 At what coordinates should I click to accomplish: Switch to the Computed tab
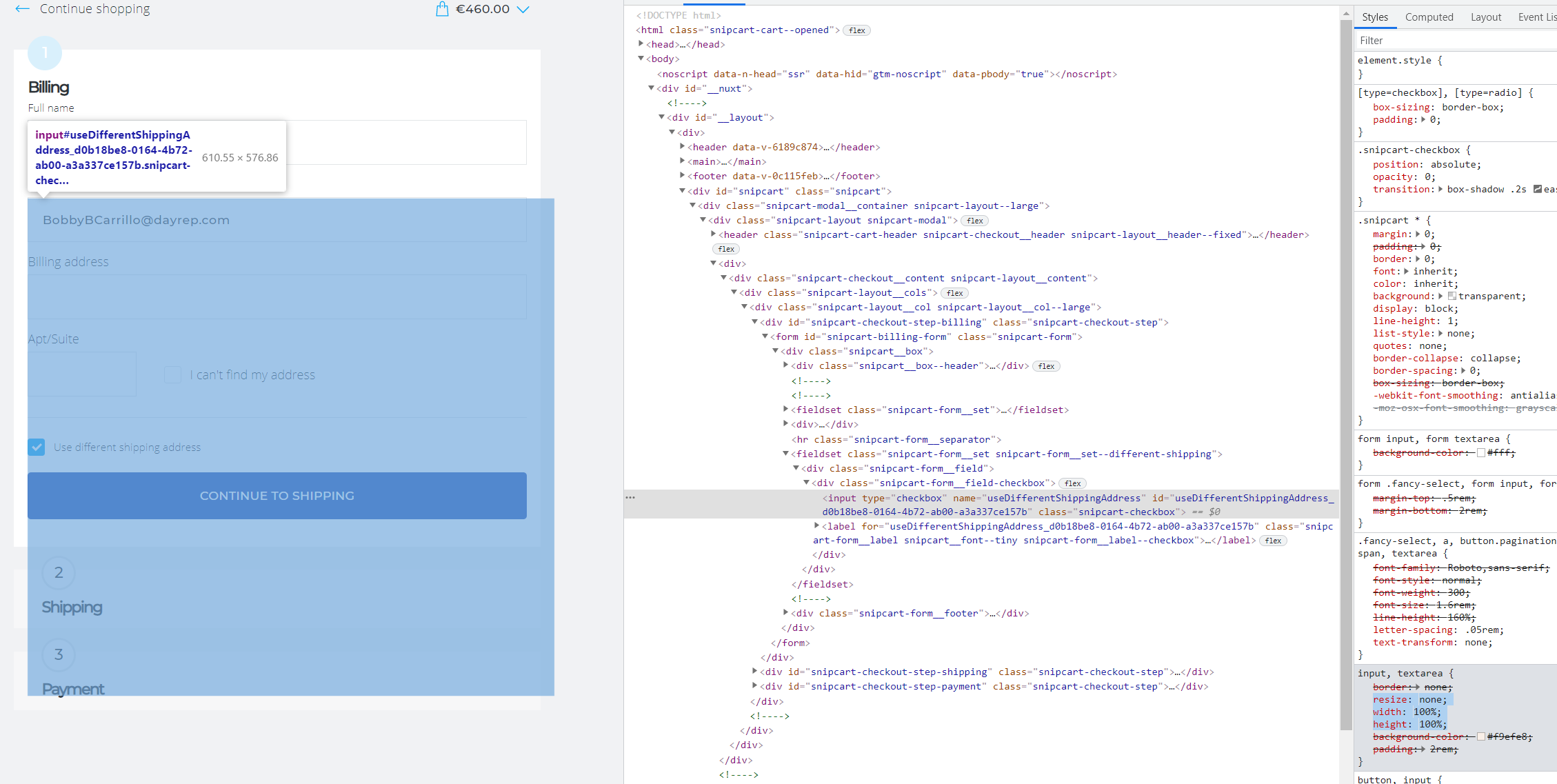click(x=1429, y=17)
